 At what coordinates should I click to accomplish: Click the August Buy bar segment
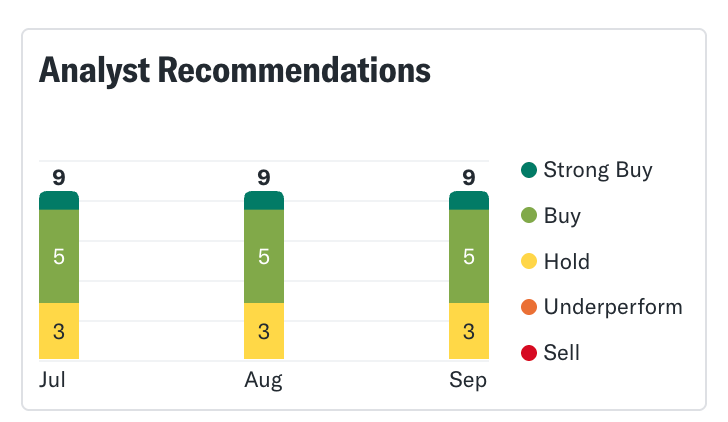click(x=264, y=256)
